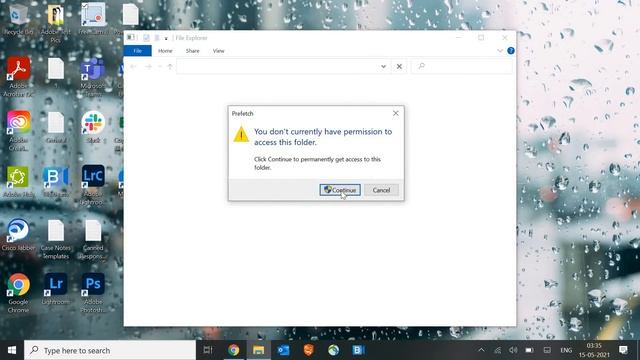The image size is (640, 360).
Task: Select the Adobe Creative Cloud desktop icon
Action: coord(18,131)
